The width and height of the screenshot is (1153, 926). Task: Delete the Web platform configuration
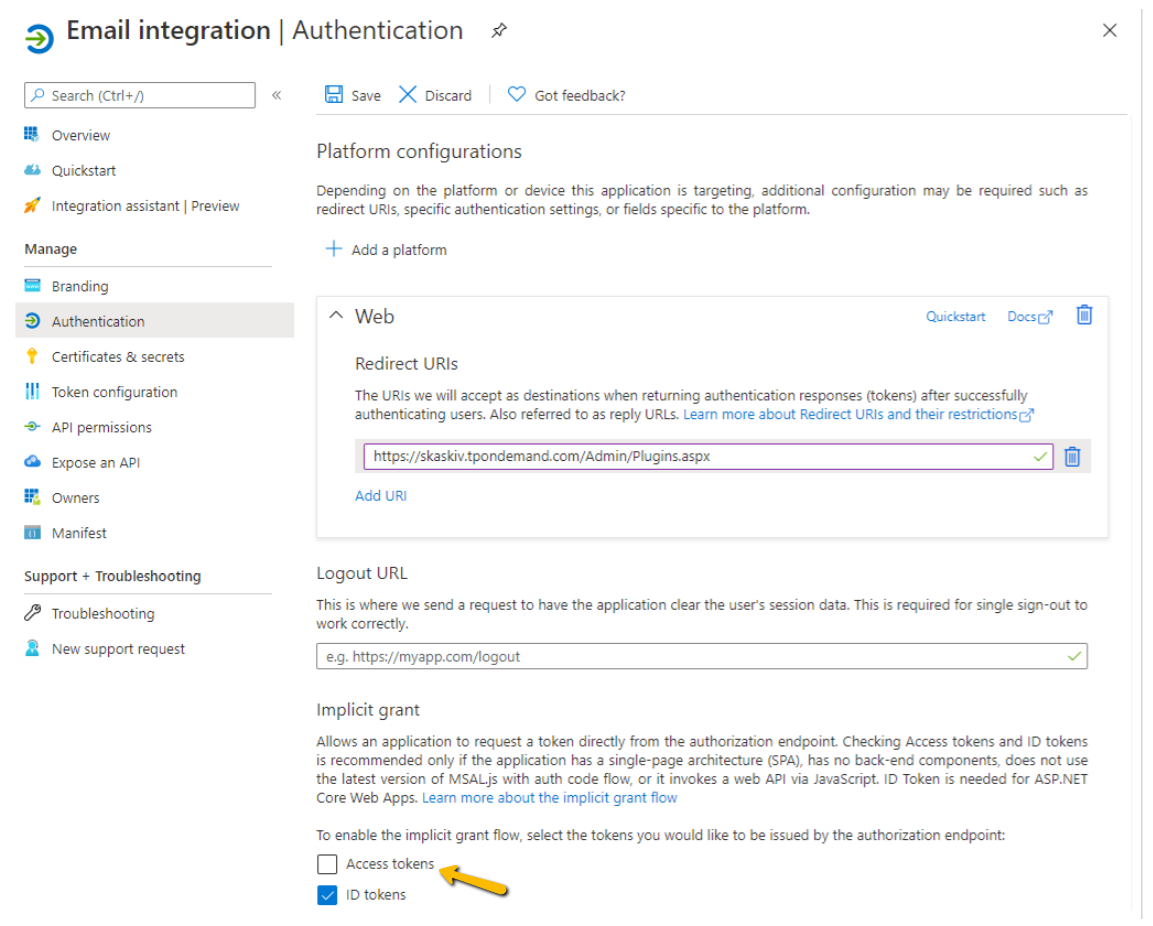point(1084,315)
